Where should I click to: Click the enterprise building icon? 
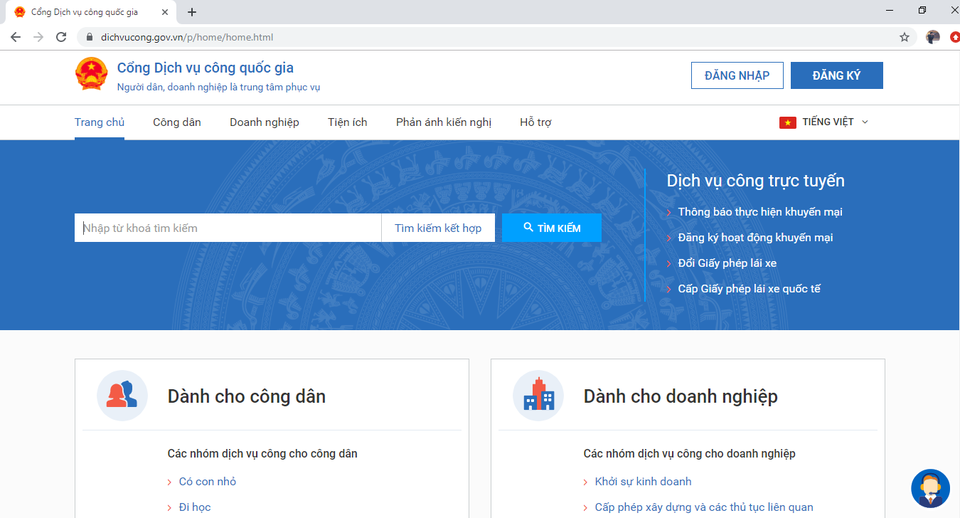pos(538,396)
